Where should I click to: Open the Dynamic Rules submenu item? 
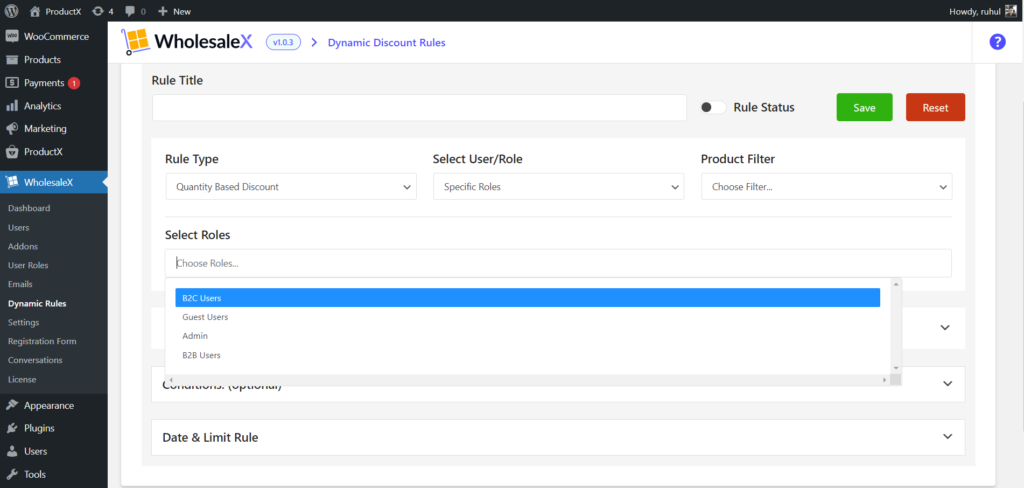pos(37,303)
